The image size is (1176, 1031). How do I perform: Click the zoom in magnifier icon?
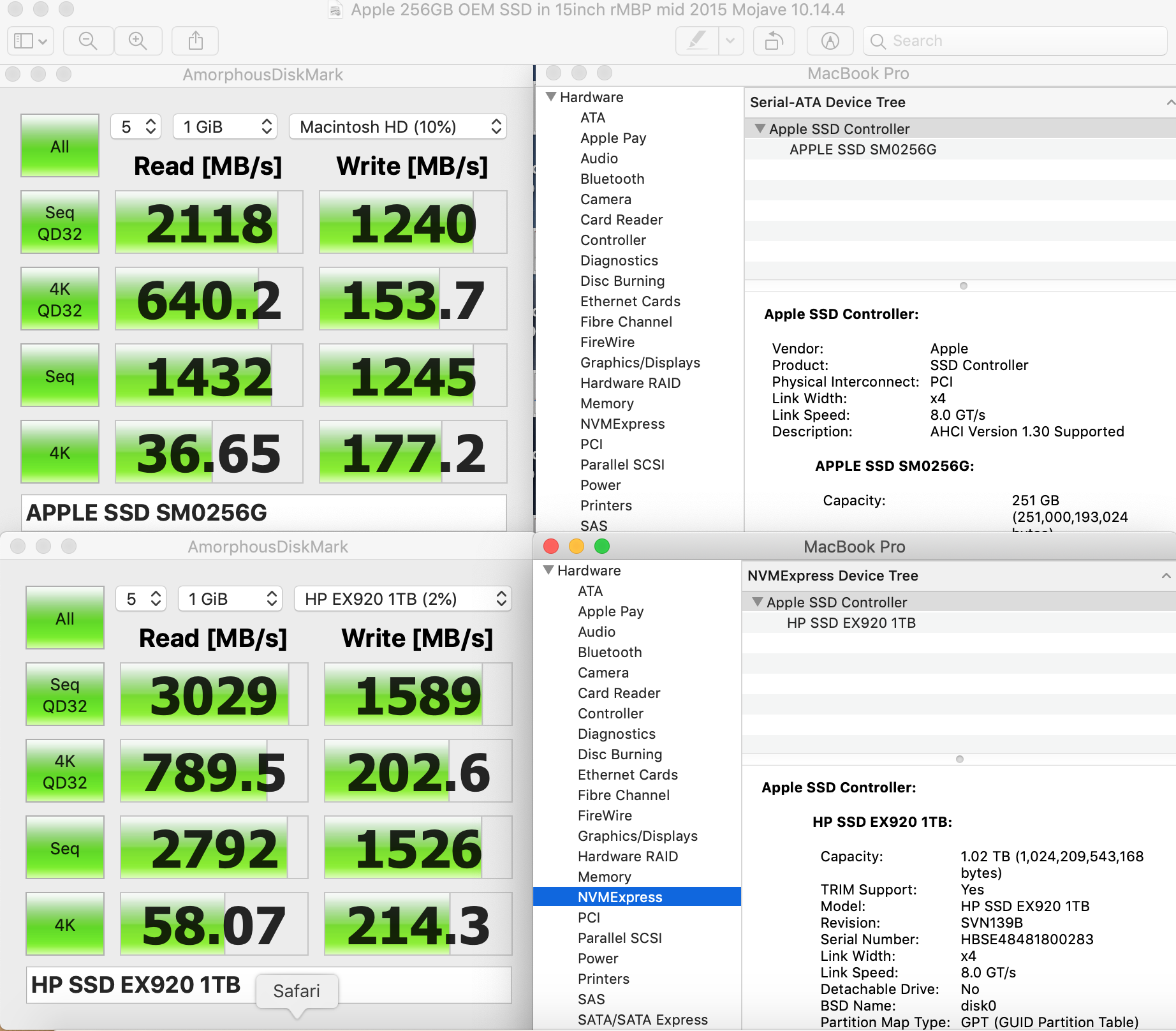tap(138, 41)
